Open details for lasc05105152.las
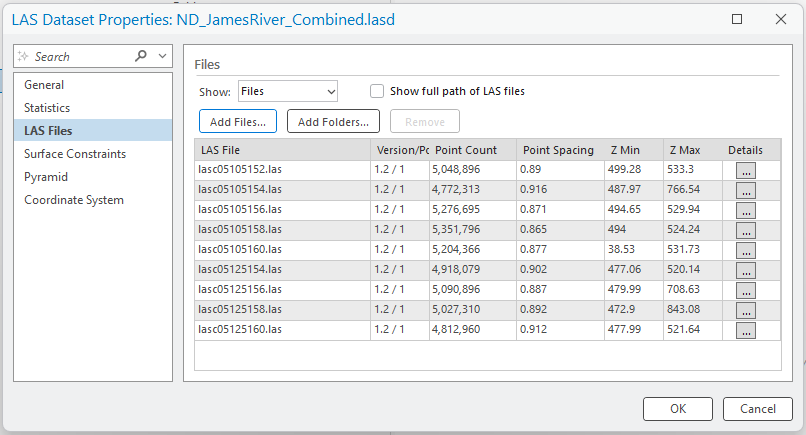 (x=745, y=171)
